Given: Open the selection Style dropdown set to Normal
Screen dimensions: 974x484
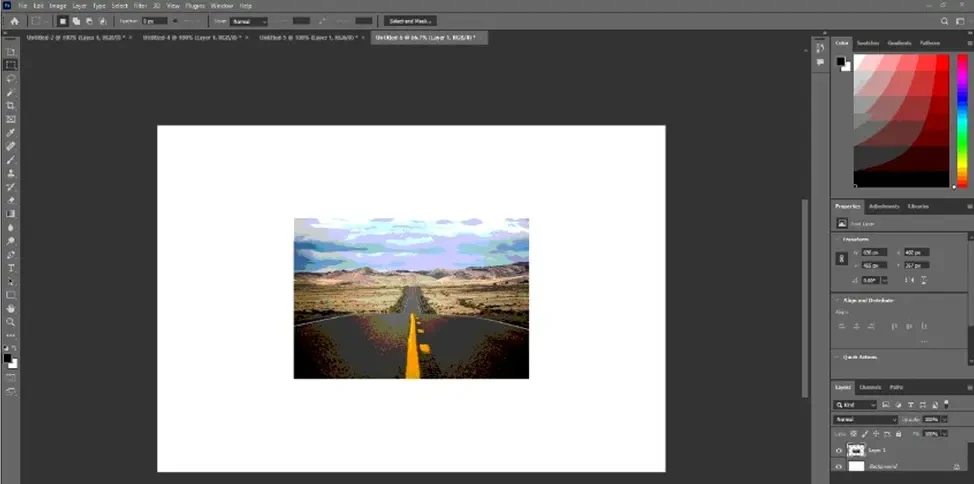Looking at the screenshot, I should point(248,21).
